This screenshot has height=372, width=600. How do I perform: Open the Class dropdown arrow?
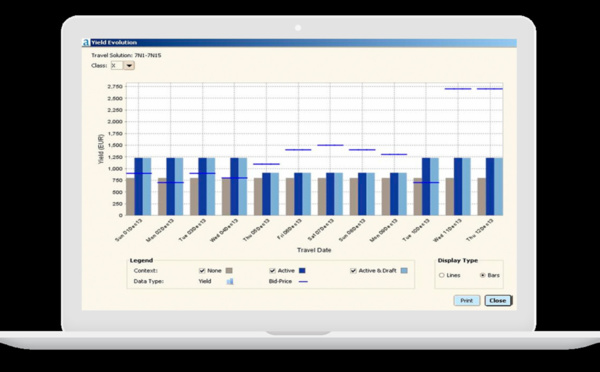tap(129, 66)
